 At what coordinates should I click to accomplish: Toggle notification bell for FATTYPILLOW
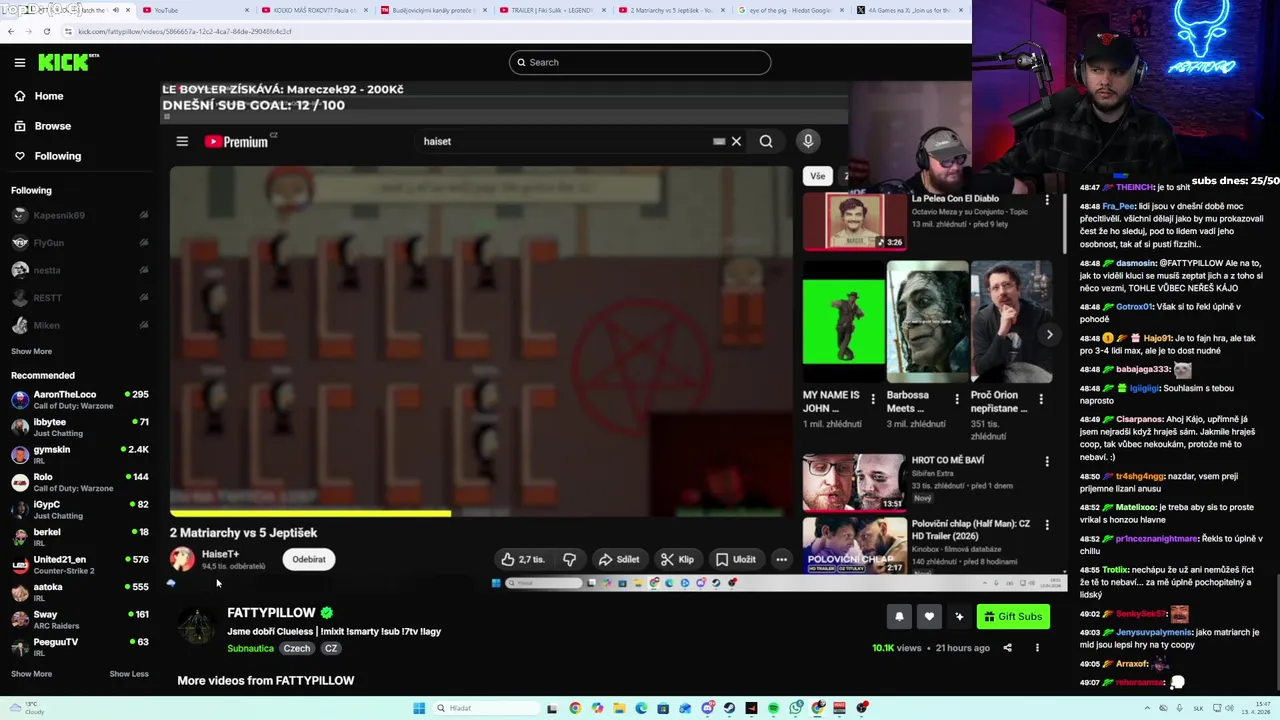899,616
